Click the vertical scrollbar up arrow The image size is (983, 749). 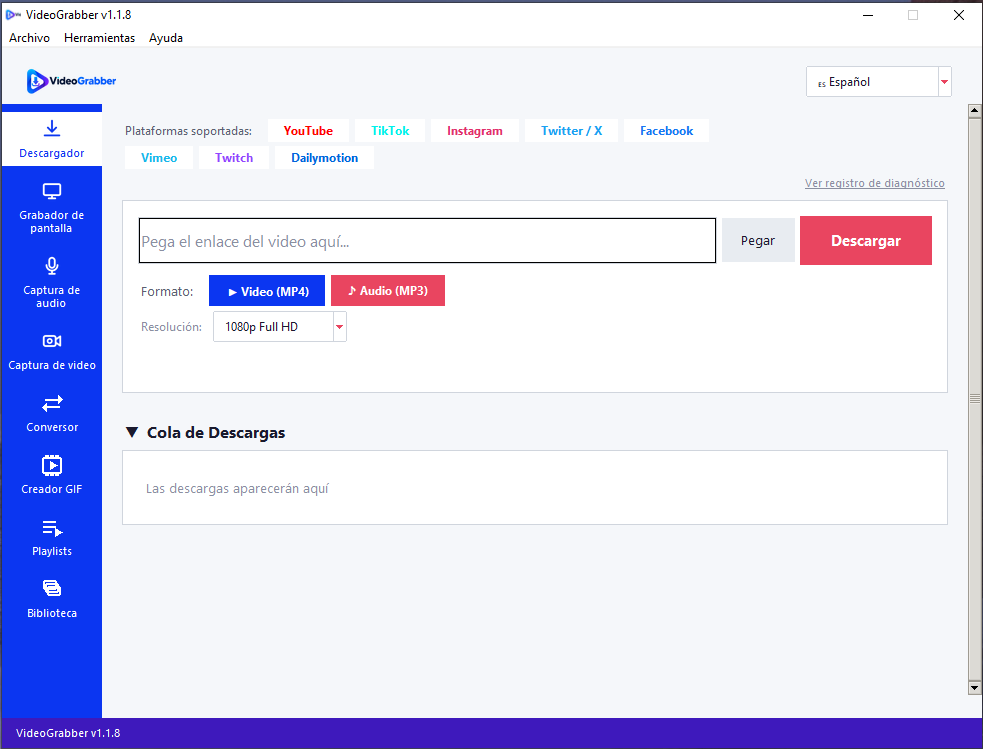(974, 112)
